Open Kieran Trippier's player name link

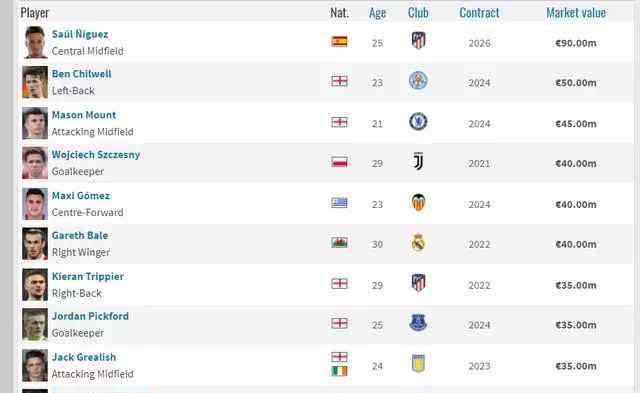click(x=88, y=276)
